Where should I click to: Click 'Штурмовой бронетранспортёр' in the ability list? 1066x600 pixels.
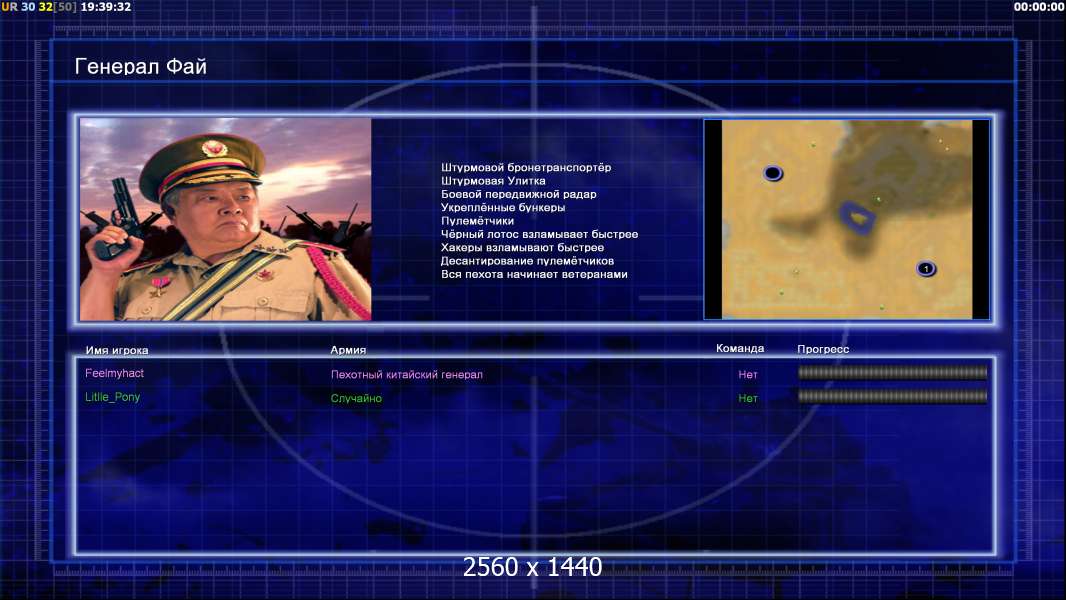(x=526, y=167)
